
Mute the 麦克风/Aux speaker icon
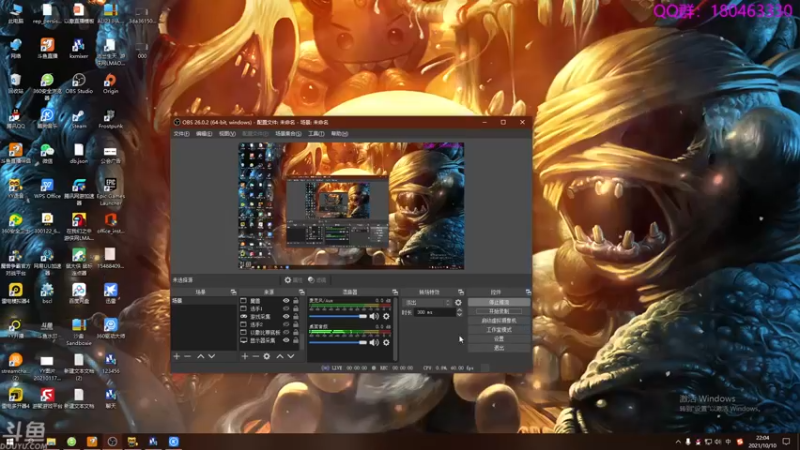375,316
